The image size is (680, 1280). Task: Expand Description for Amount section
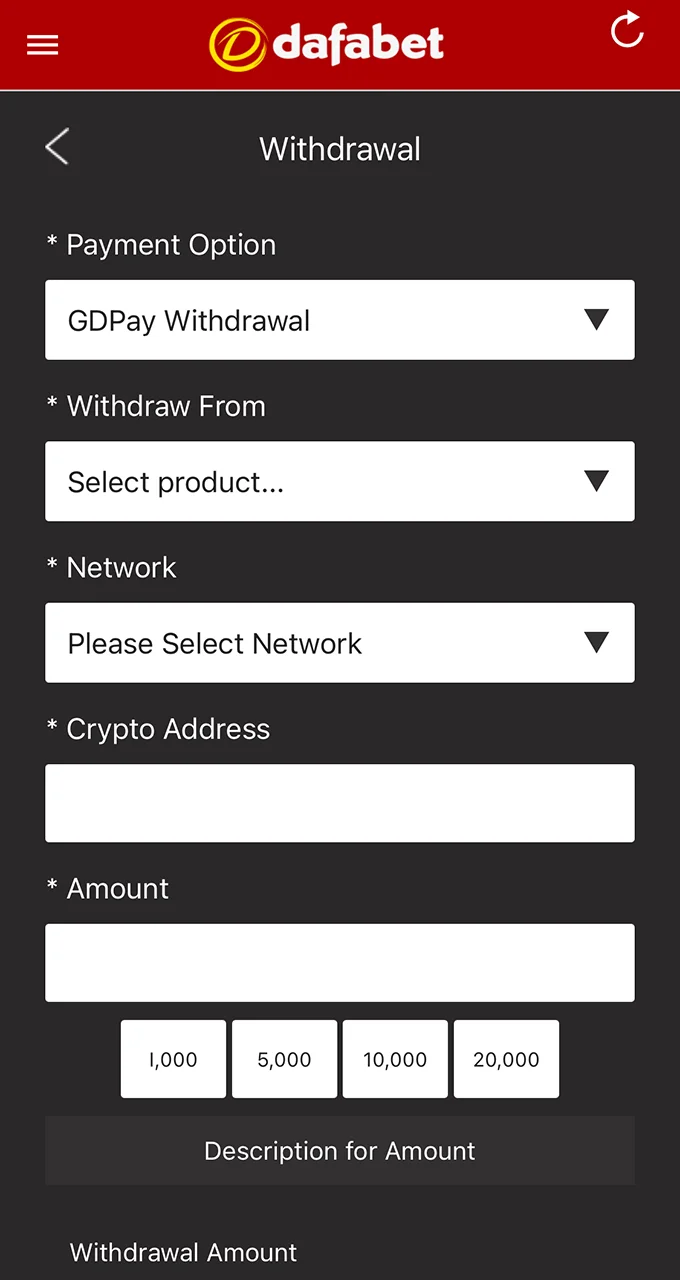[340, 1151]
